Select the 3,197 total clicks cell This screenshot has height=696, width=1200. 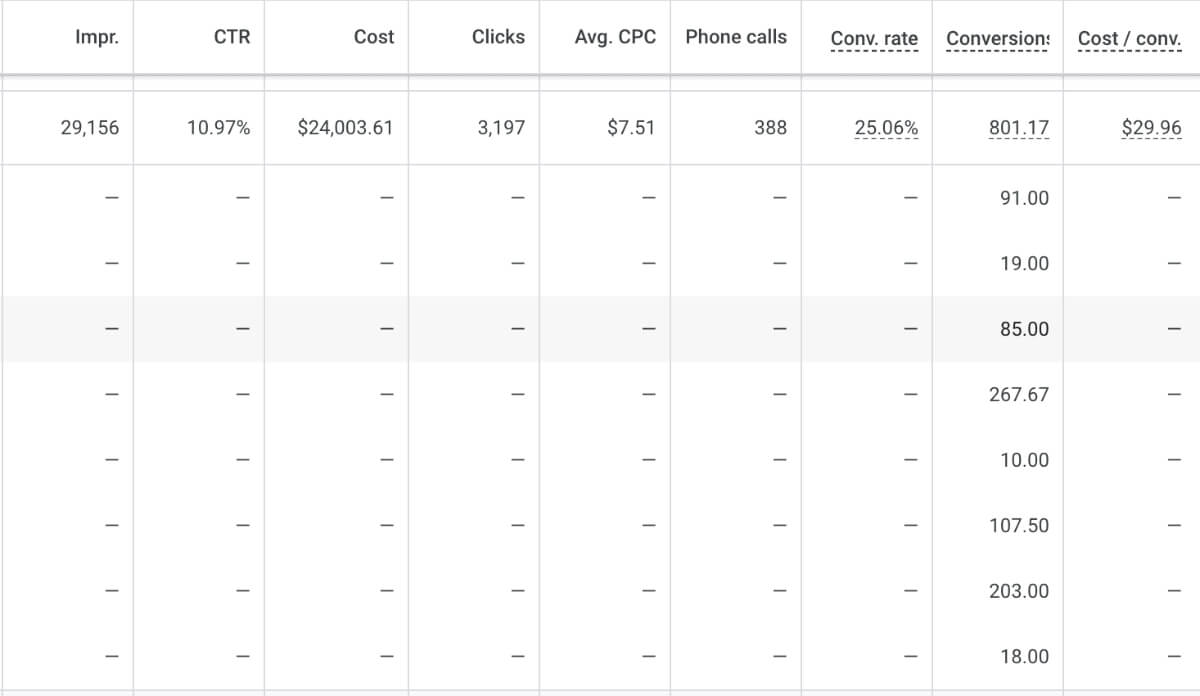[x=498, y=128]
